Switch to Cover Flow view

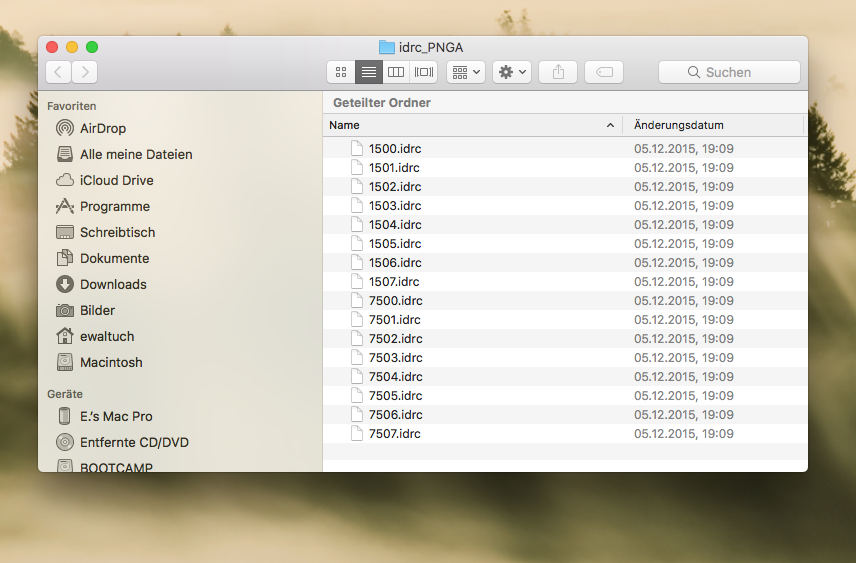click(424, 72)
